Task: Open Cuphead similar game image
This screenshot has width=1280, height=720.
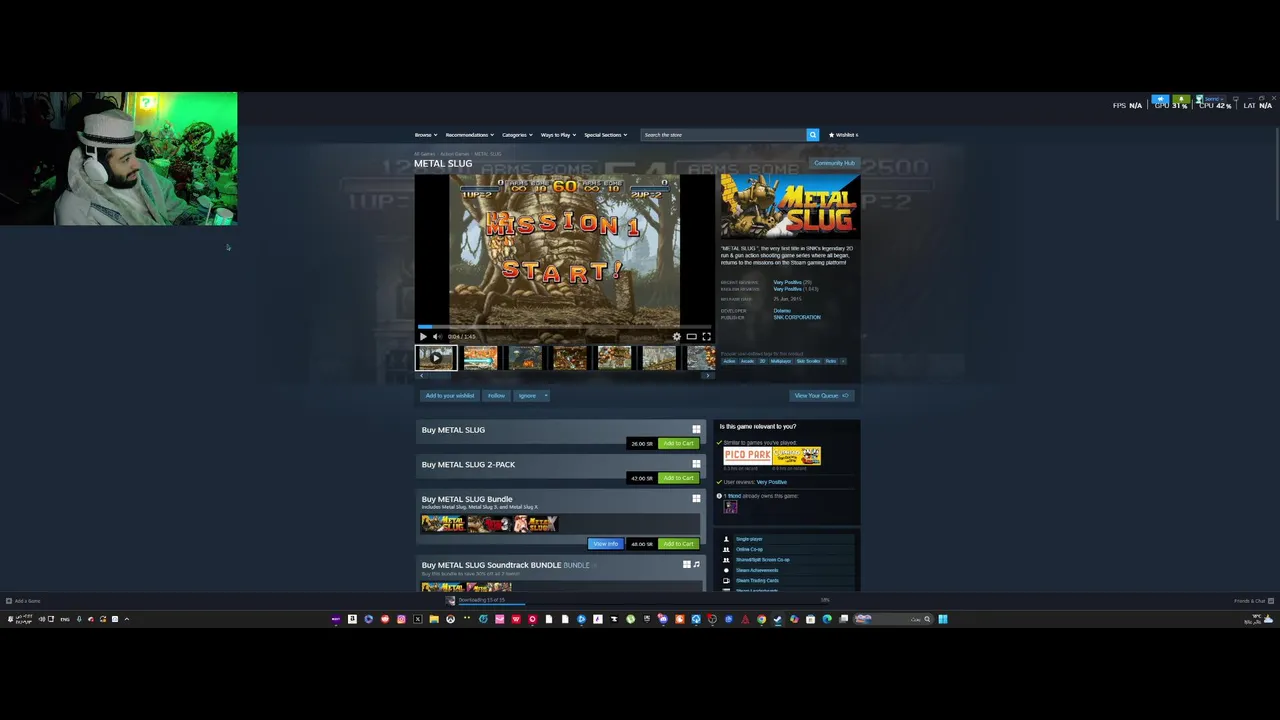Action: (x=797, y=455)
